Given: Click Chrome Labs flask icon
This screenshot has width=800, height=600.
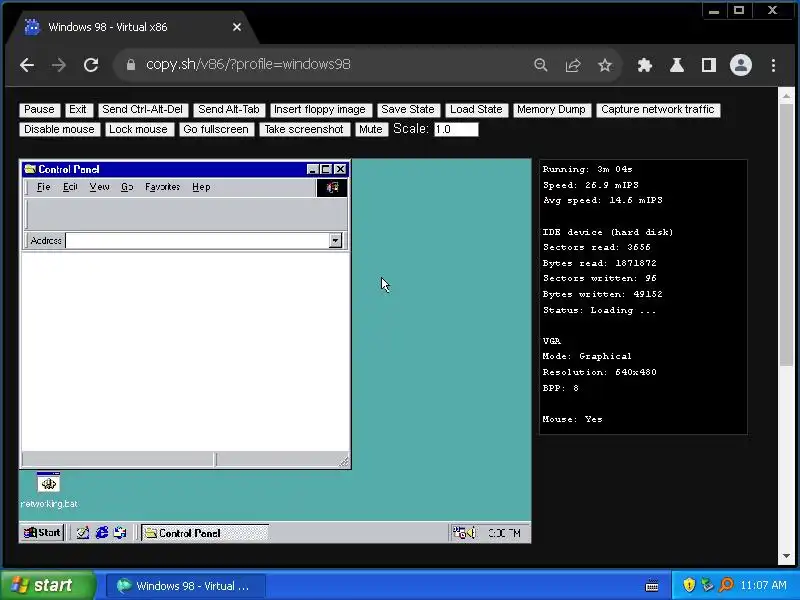Looking at the screenshot, I should click(x=677, y=65).
